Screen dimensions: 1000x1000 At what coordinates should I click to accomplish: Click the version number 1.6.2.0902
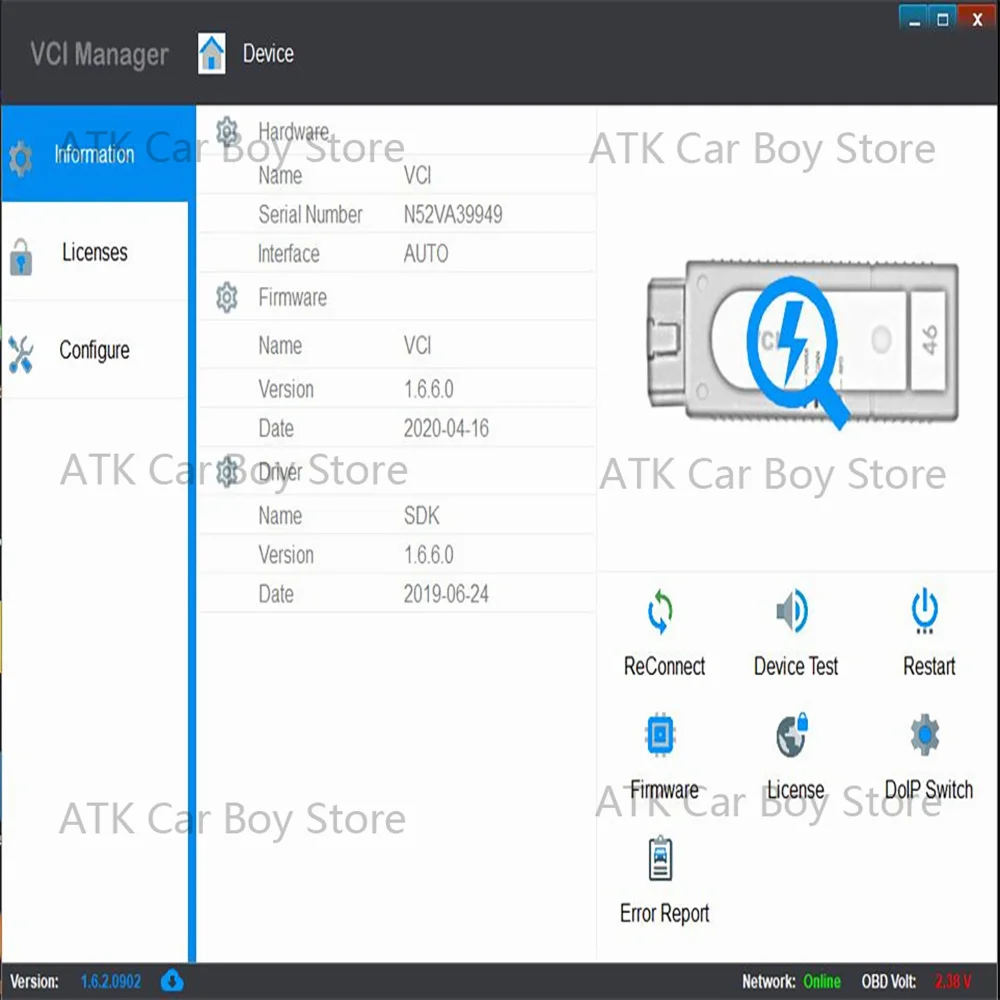[x=110, y=982]
